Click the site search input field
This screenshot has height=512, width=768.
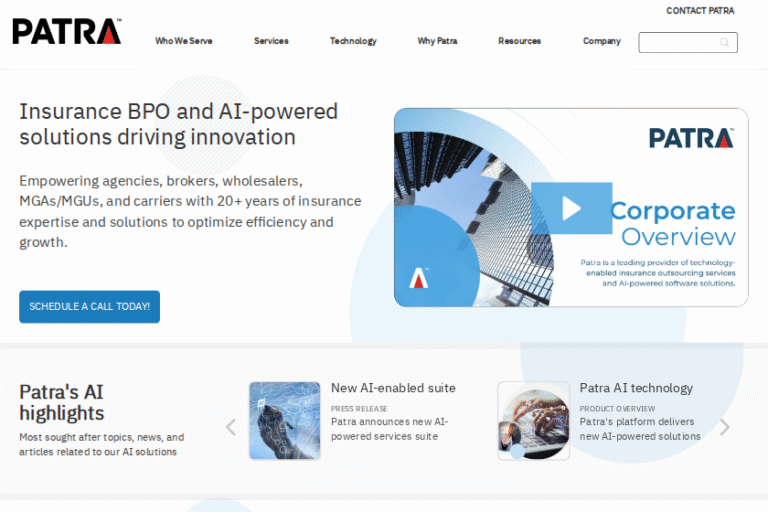[x=688, y=43]
